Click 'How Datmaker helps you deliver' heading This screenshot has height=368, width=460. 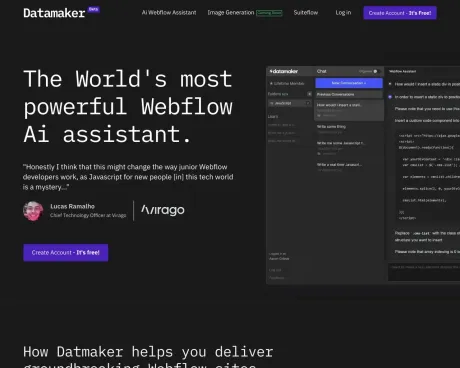click(x=148, y=356)
